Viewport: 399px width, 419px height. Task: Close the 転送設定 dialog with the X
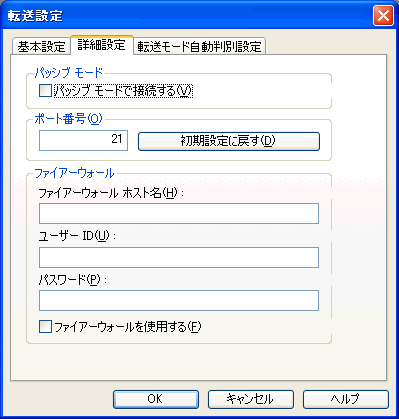pos(383,16)
